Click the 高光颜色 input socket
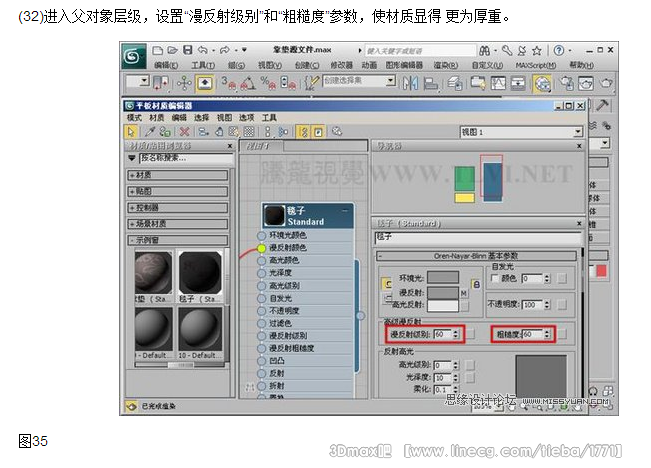The width and height of the screenshot is (651, 468). coord(261,261)
